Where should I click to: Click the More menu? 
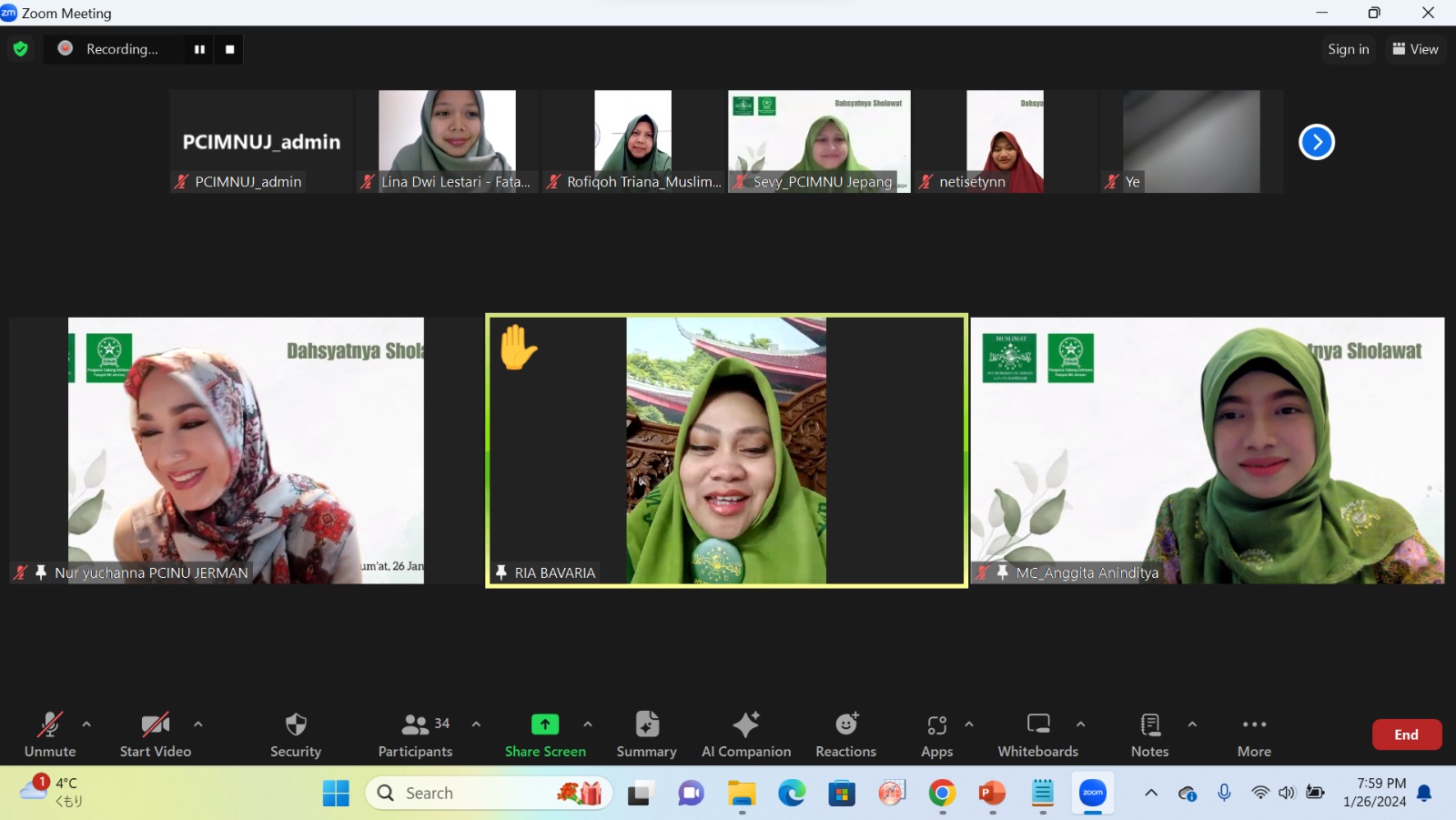pos(1253,734)
